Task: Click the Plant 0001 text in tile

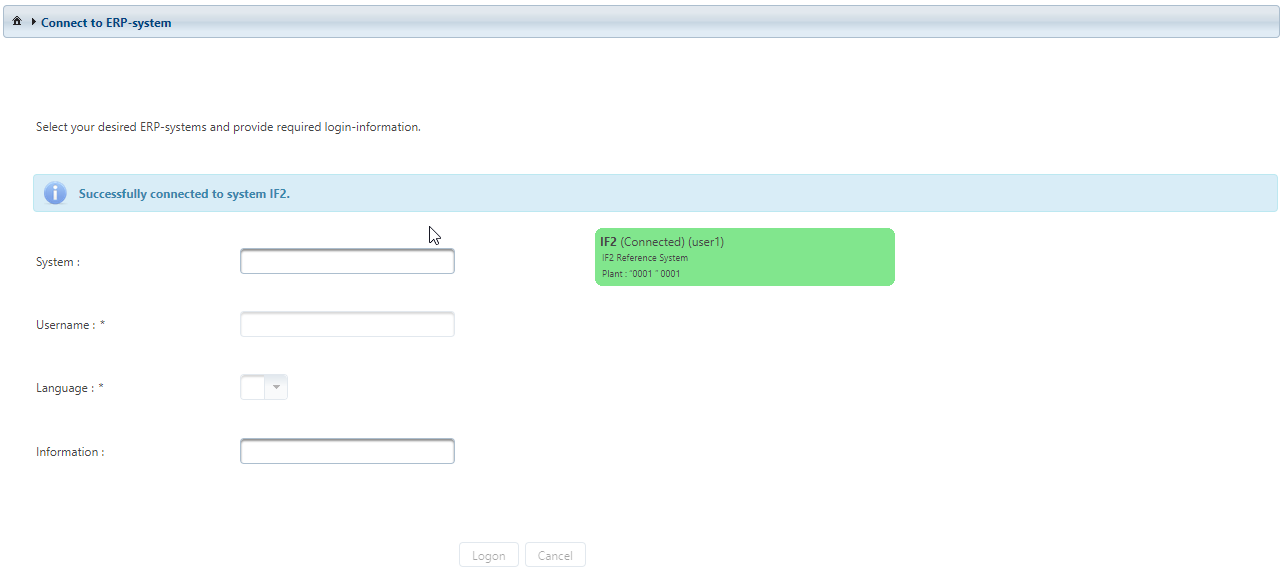Action: (641, 274)
